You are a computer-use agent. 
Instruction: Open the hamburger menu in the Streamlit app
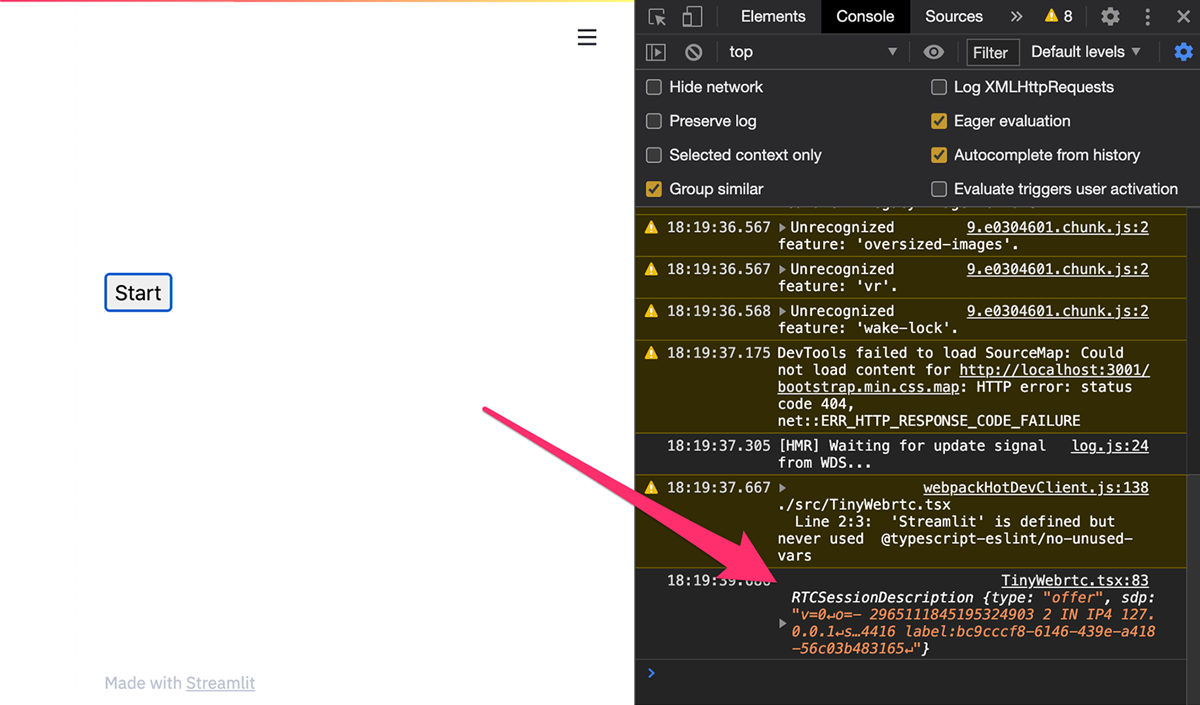point(587,38)
